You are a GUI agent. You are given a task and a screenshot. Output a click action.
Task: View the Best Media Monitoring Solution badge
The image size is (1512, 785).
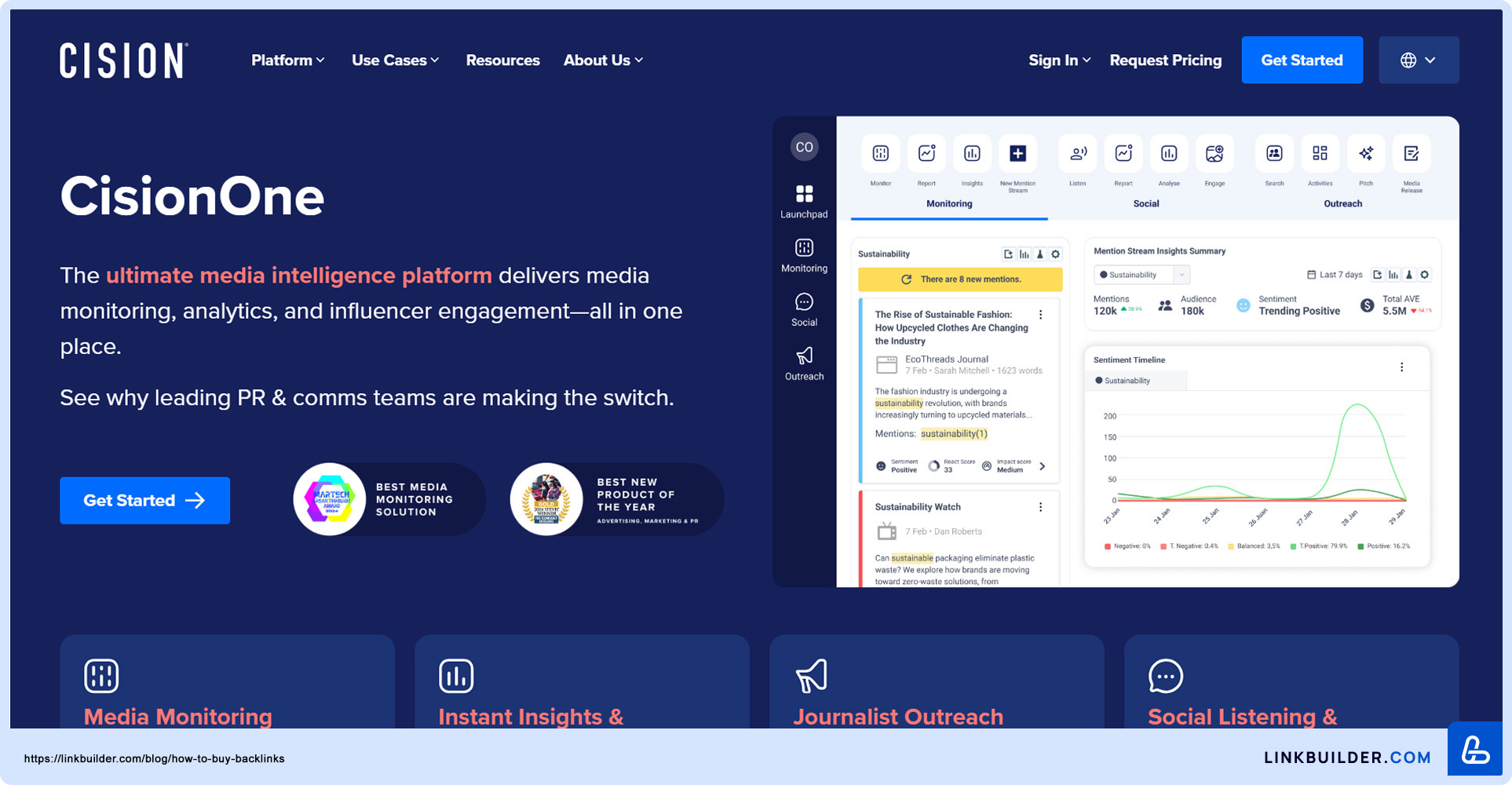[x=389, y=499]
